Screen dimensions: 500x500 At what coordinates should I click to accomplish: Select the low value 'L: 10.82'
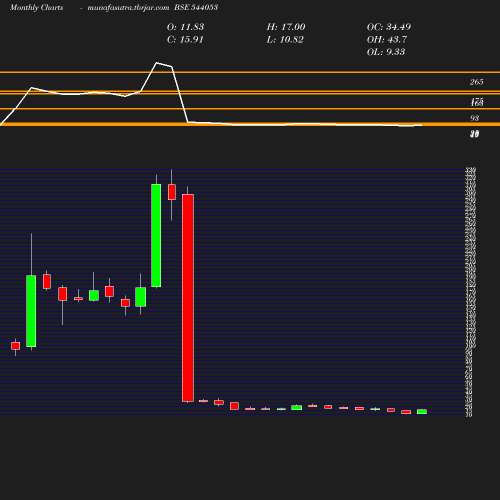tap(285, 40)
